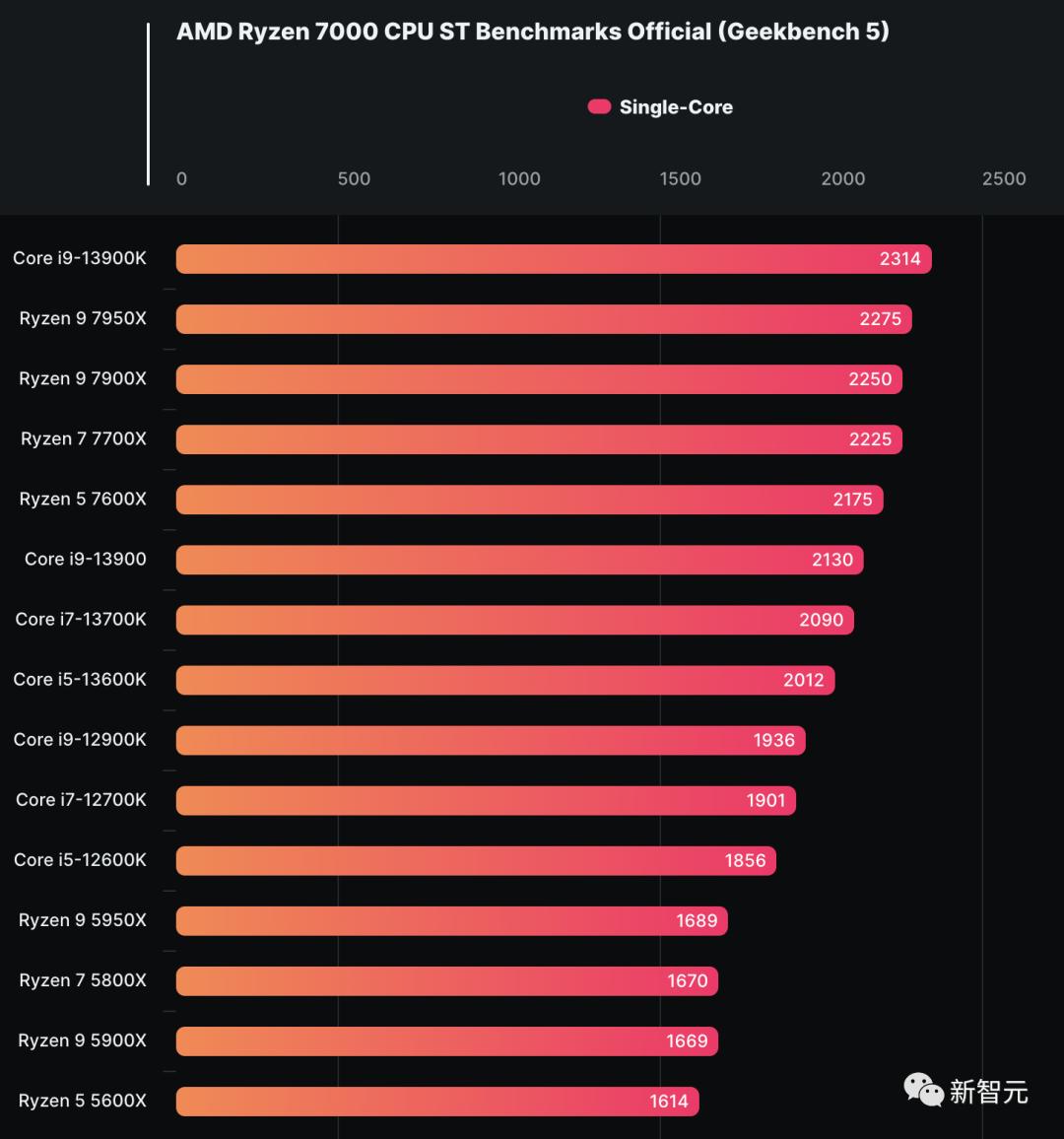The width and height of the screenshot is (1064, 1139).
Task: Click the chart title text
Action: [532, 32]
